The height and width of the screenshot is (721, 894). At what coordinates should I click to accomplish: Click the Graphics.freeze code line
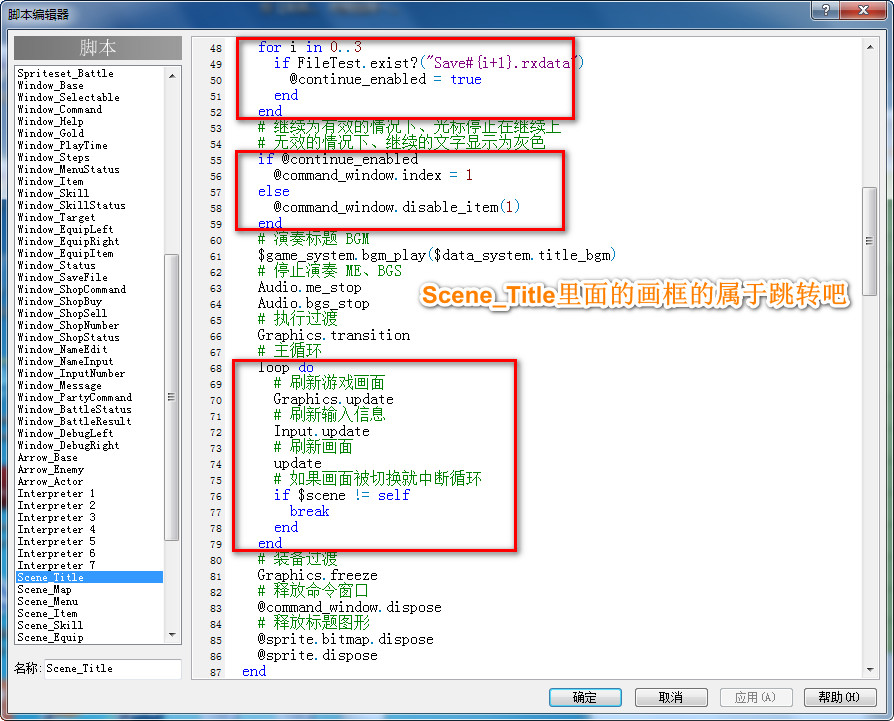(x=318, y=575)
